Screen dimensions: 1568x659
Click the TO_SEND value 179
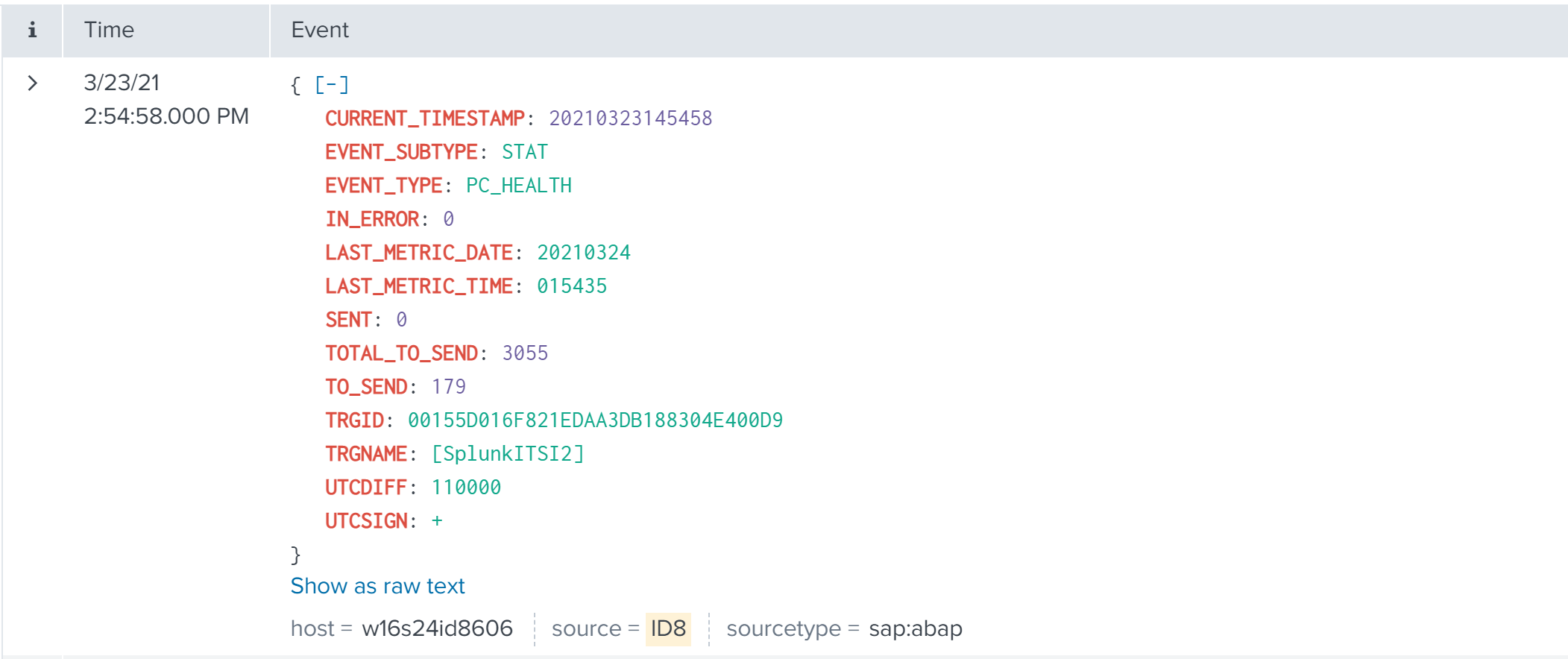tap(448, 387)
